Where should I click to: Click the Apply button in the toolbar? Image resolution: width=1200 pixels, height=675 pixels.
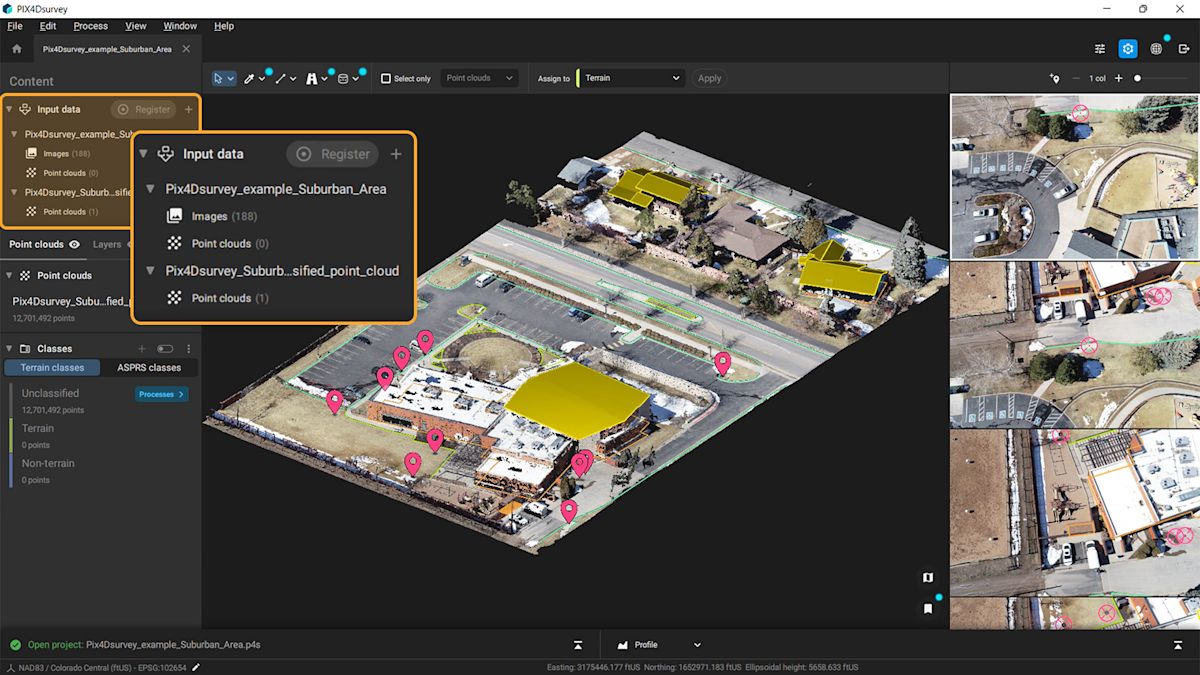pos(709,78)
